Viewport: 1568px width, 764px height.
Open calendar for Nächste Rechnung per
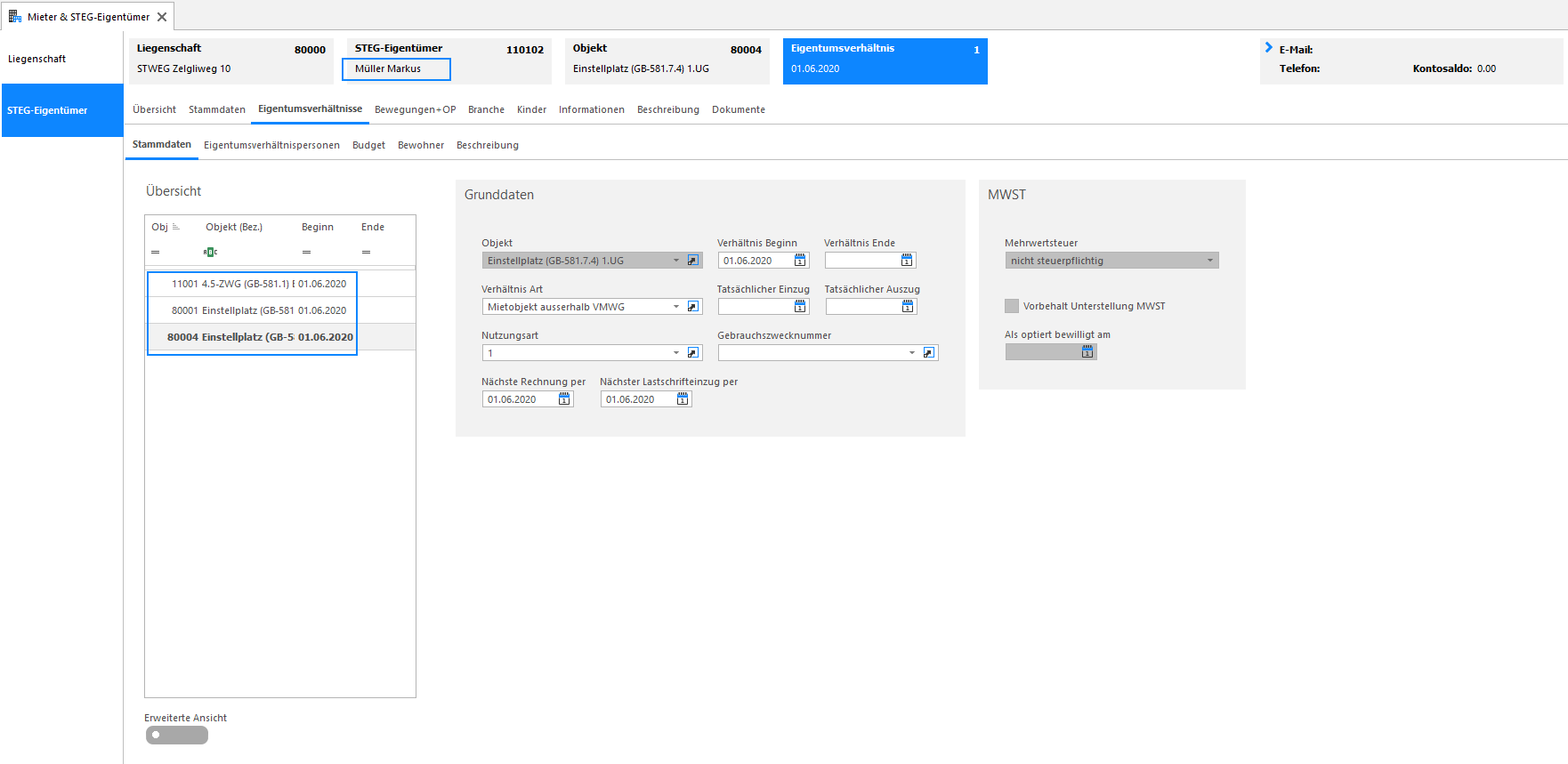coord(564,399)
